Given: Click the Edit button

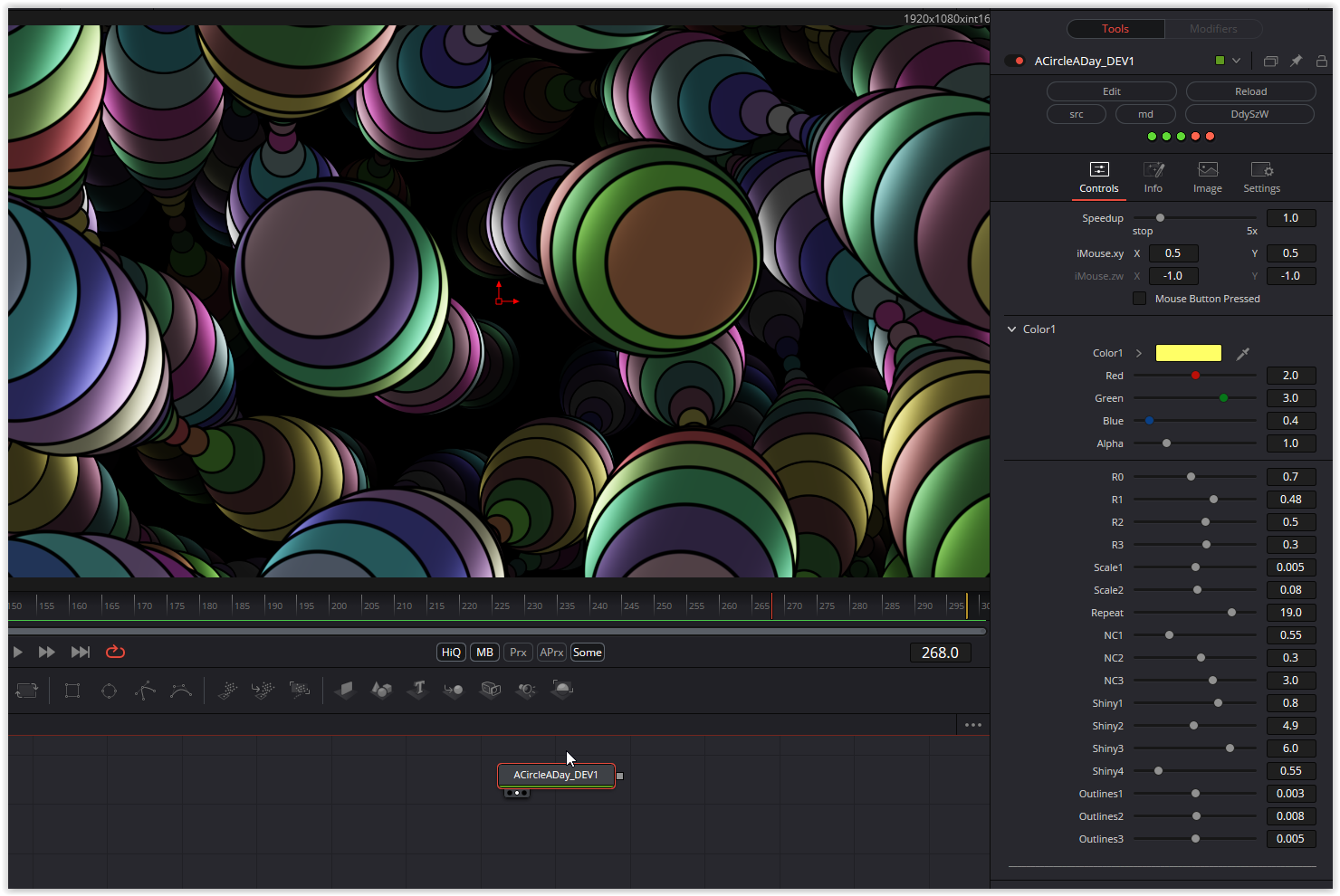Looking at the screenshot, I should coord(1112,91).
